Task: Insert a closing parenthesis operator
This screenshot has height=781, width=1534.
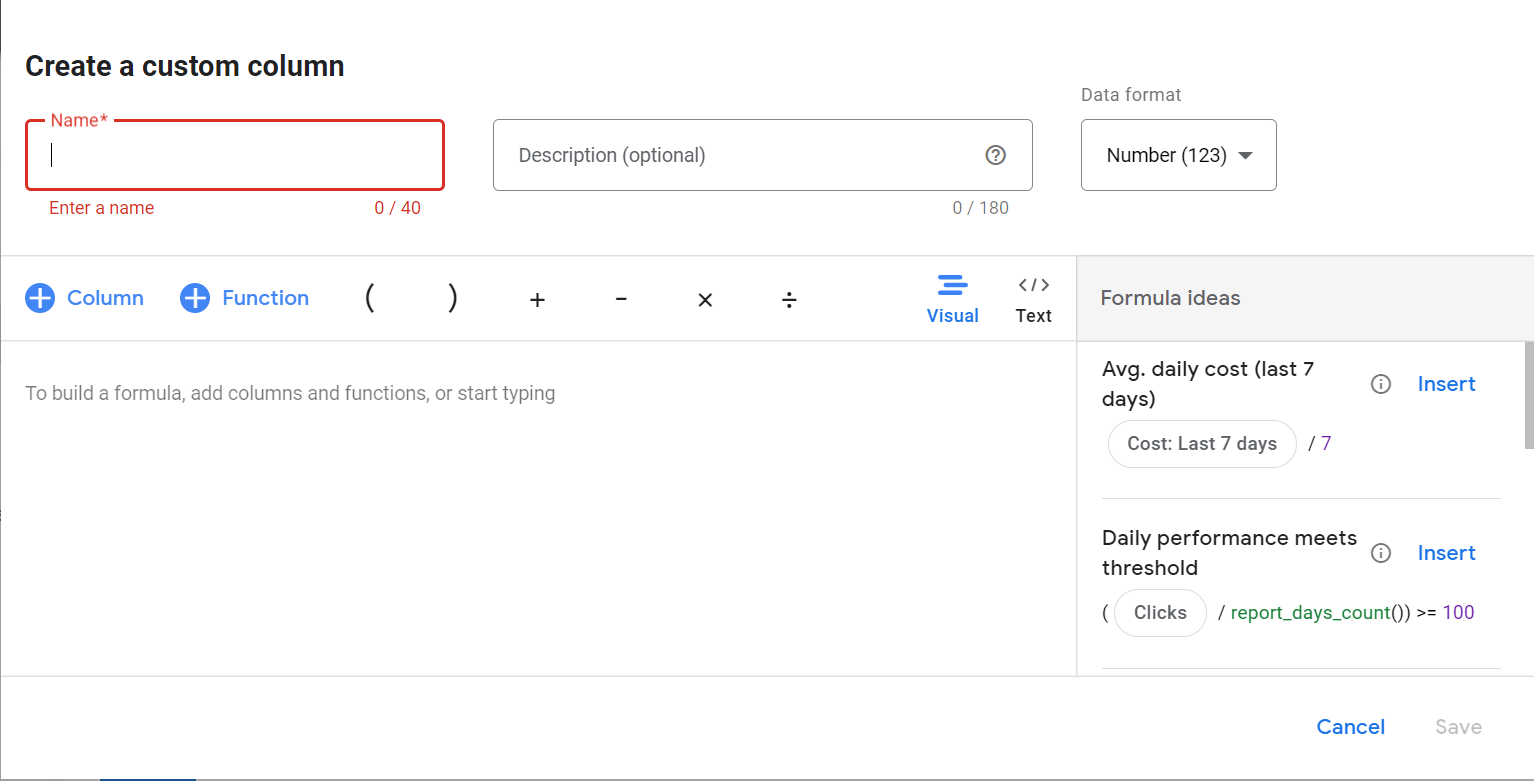Action: [x=453, y=298]
